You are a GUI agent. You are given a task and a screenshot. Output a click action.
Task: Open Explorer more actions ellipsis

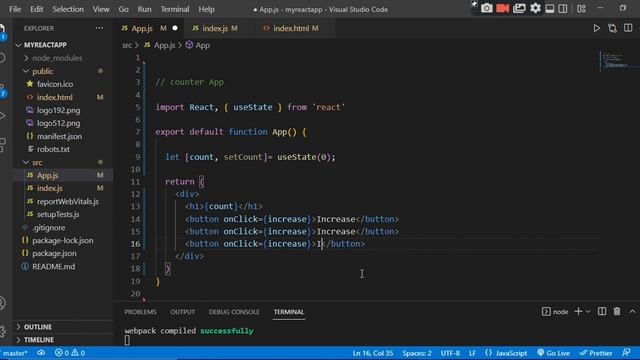click(99, 28)
